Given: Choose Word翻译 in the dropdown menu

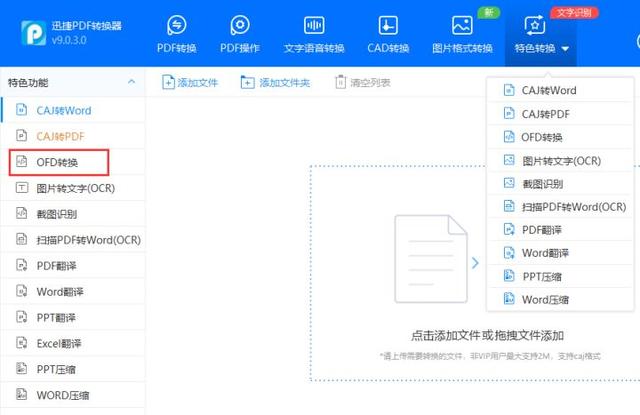Looking at the screenshot, I should pos(560,253).
